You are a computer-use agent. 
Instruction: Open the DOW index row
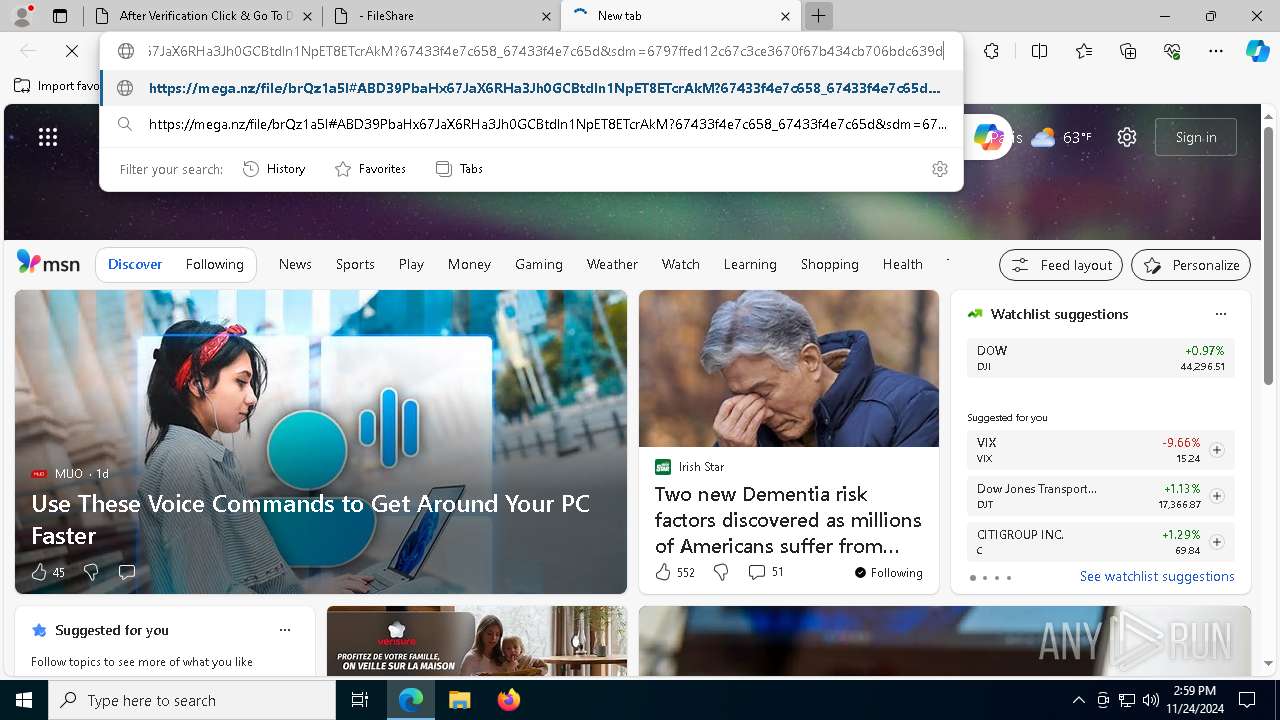coord(1101,358)
